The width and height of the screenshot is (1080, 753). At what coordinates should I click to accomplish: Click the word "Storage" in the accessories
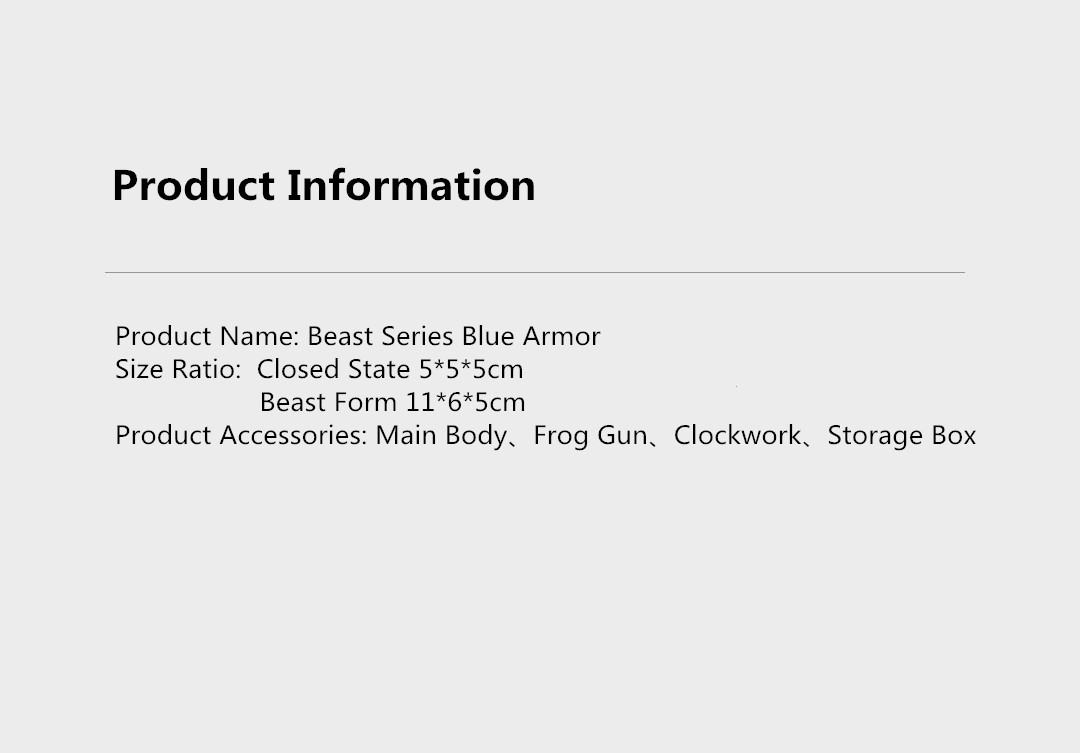[x=875, y=436]
